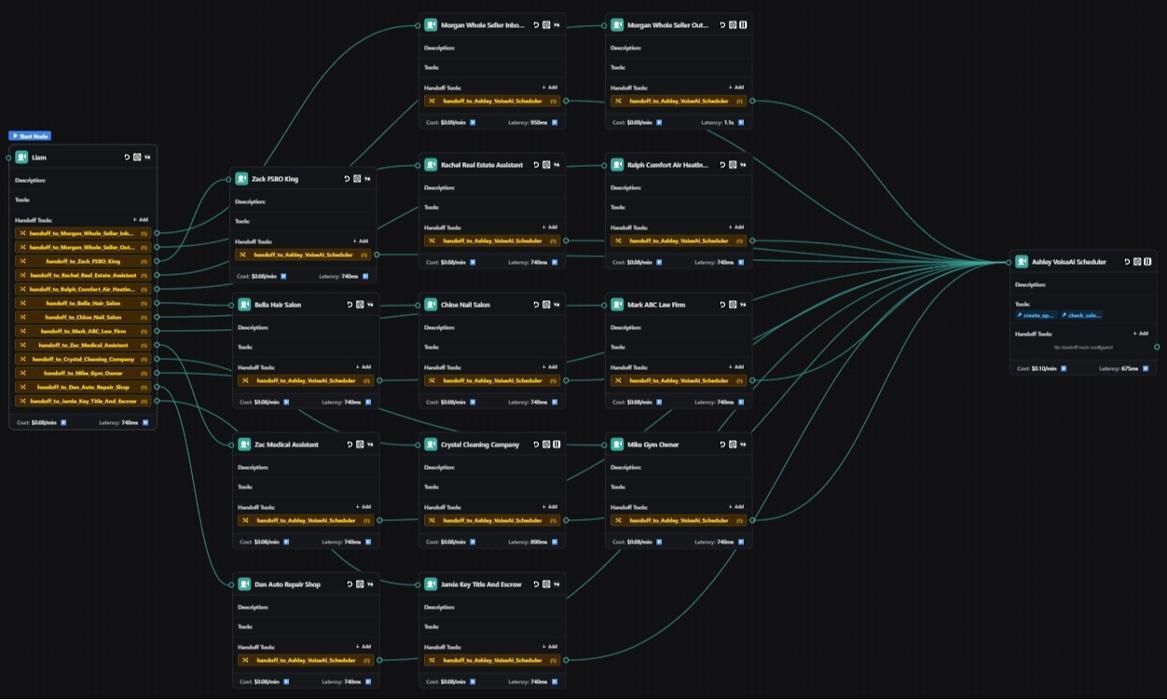Click the refresh icon on Ralph Comfort Air Heating header
The width and height of the screenshot is (1167, 700).
(x=722, y=165)
